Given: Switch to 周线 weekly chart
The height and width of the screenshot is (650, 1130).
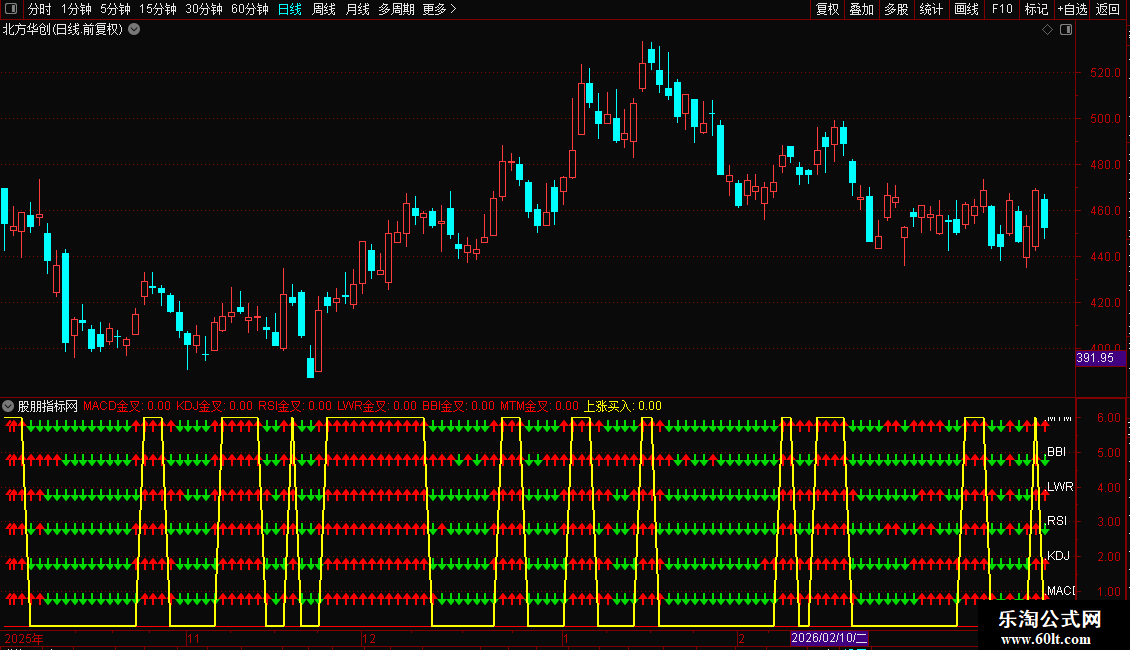Looking at the screenshot, I should 324,9.
